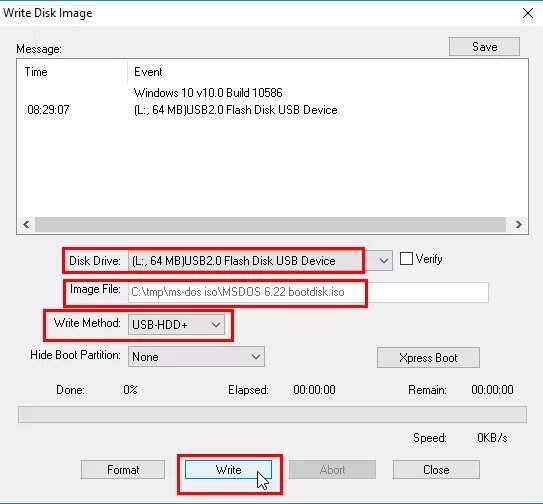Click the Done 0% value
Viewport: 543px width, 504px height.
point(130,390)
